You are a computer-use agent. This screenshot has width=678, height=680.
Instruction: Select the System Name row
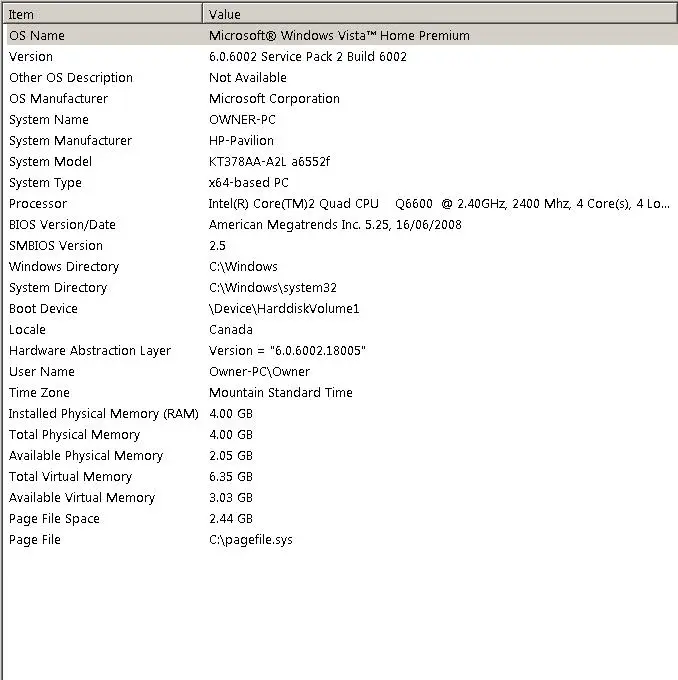49,119
